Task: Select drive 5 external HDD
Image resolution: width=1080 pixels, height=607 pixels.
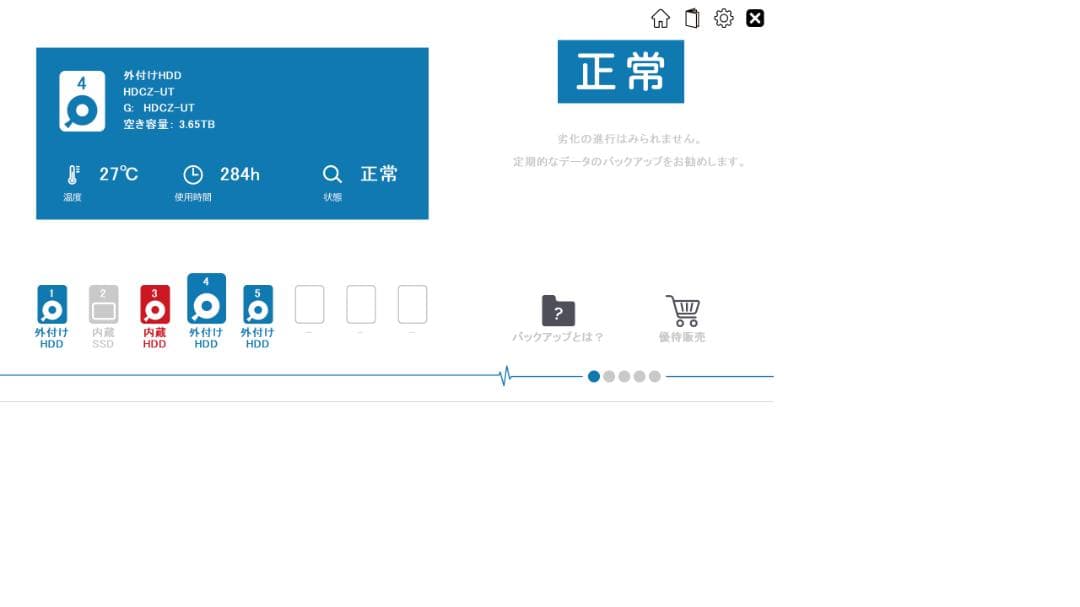Action: pos(258,305)
